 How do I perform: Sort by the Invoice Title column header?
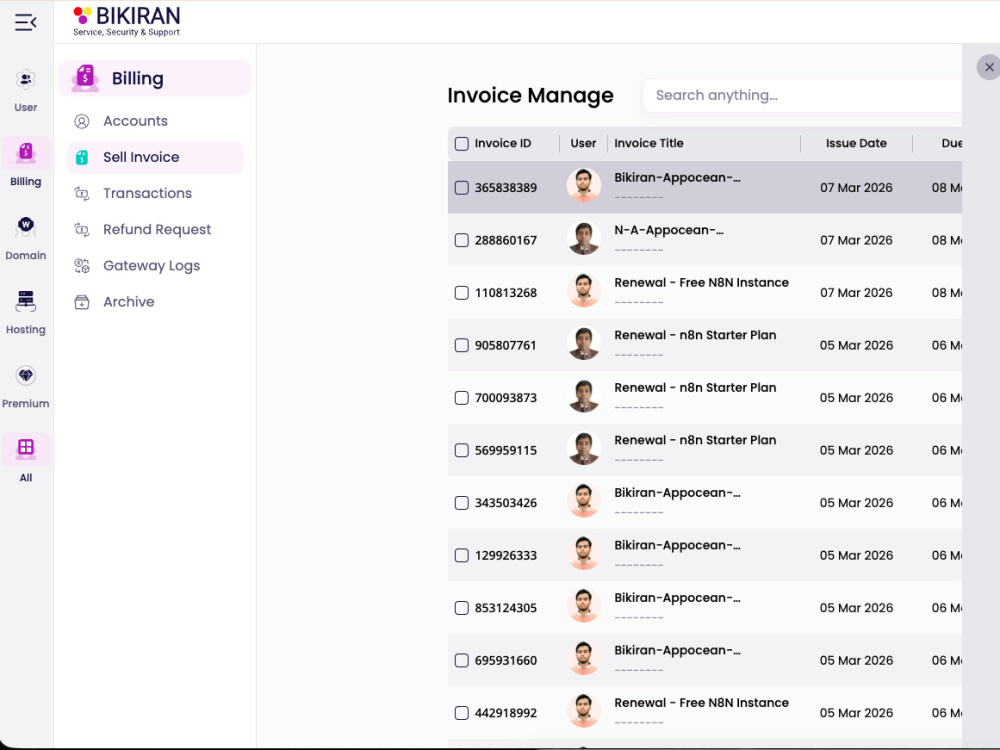coord(649,143)
